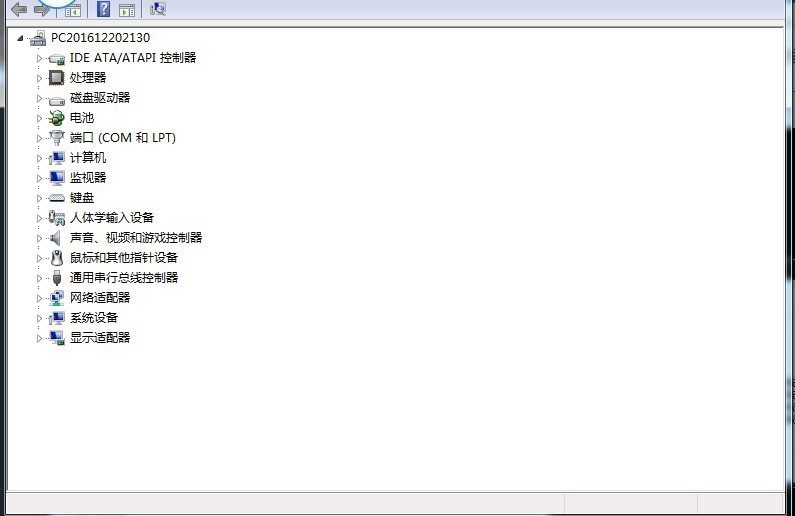Select the '处理器' label
795x516 pixels.
[x=88, y=78]
